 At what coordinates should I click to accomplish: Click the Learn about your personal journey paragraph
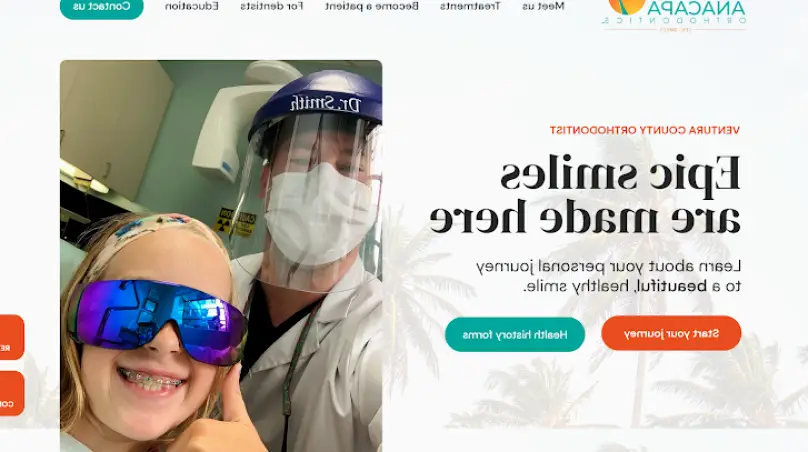pyautogui.click(x=608, y=276)
